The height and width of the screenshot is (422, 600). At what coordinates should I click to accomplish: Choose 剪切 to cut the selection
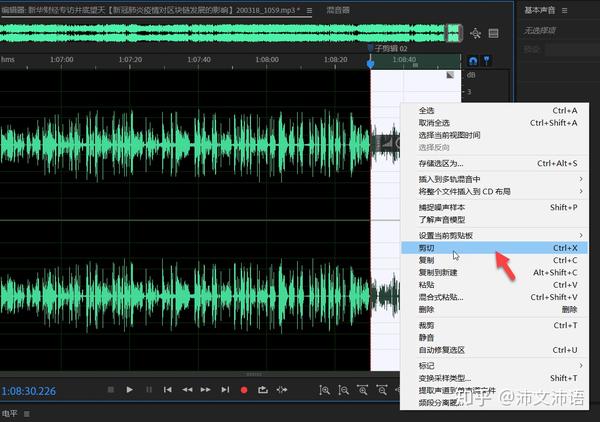pyautogui.click(x=494, y=248)
